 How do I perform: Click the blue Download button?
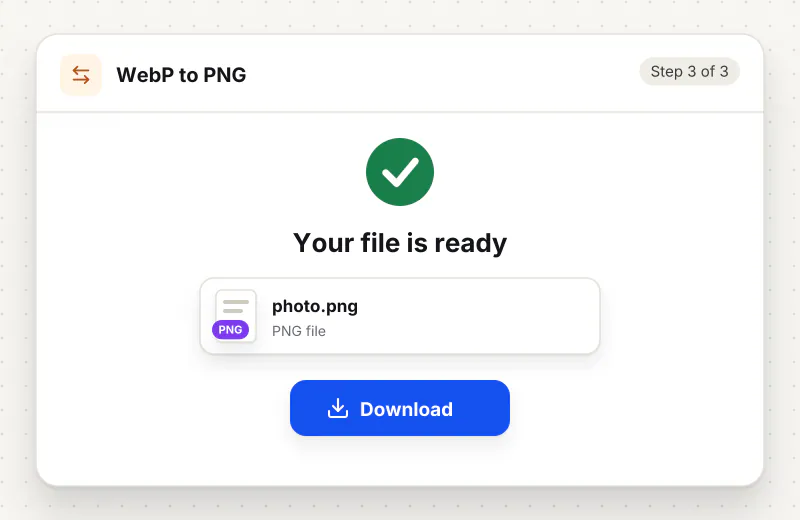[399, 408]
